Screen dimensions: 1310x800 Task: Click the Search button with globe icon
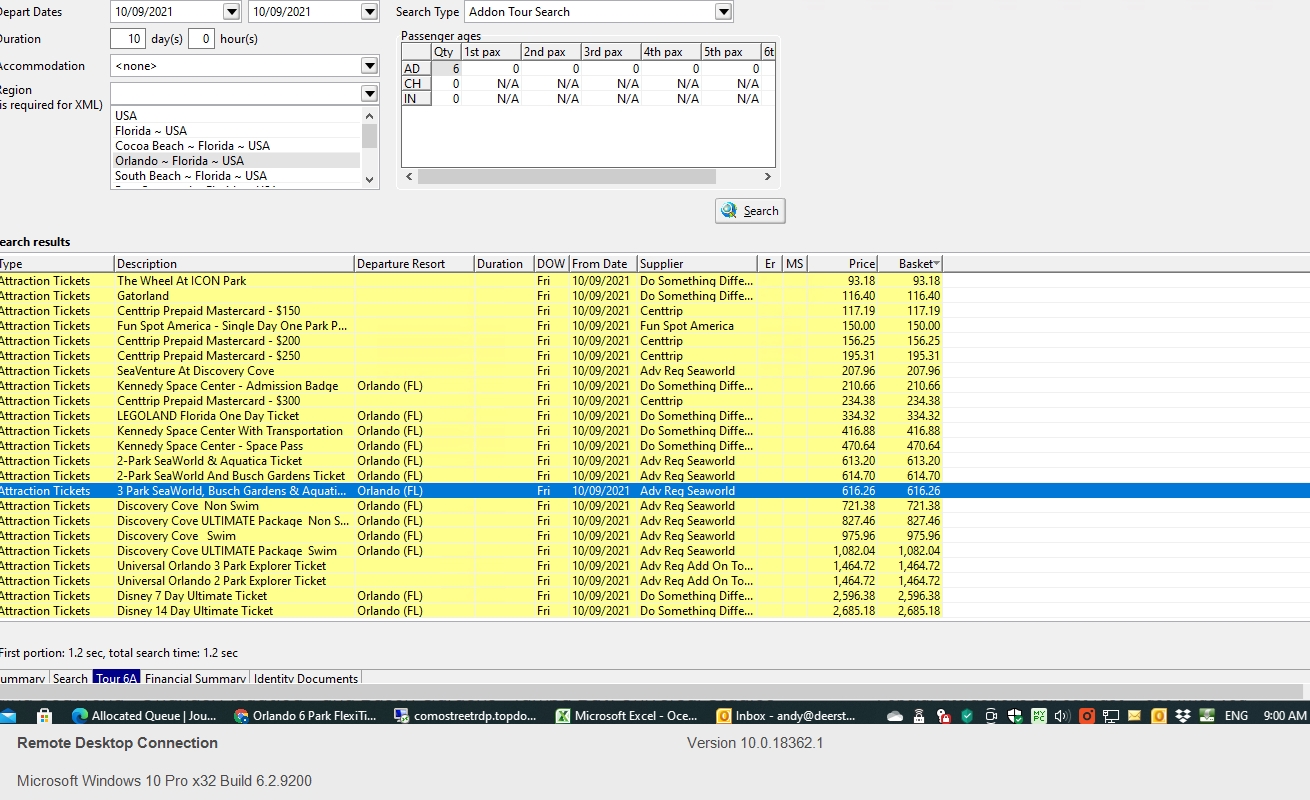tap(750, 211)
